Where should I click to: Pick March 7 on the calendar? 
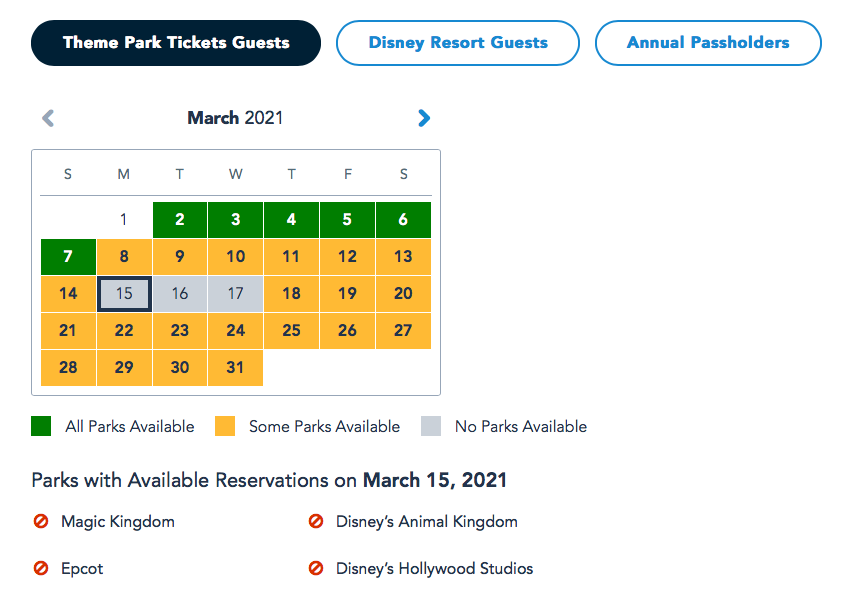tap(68, 257)
